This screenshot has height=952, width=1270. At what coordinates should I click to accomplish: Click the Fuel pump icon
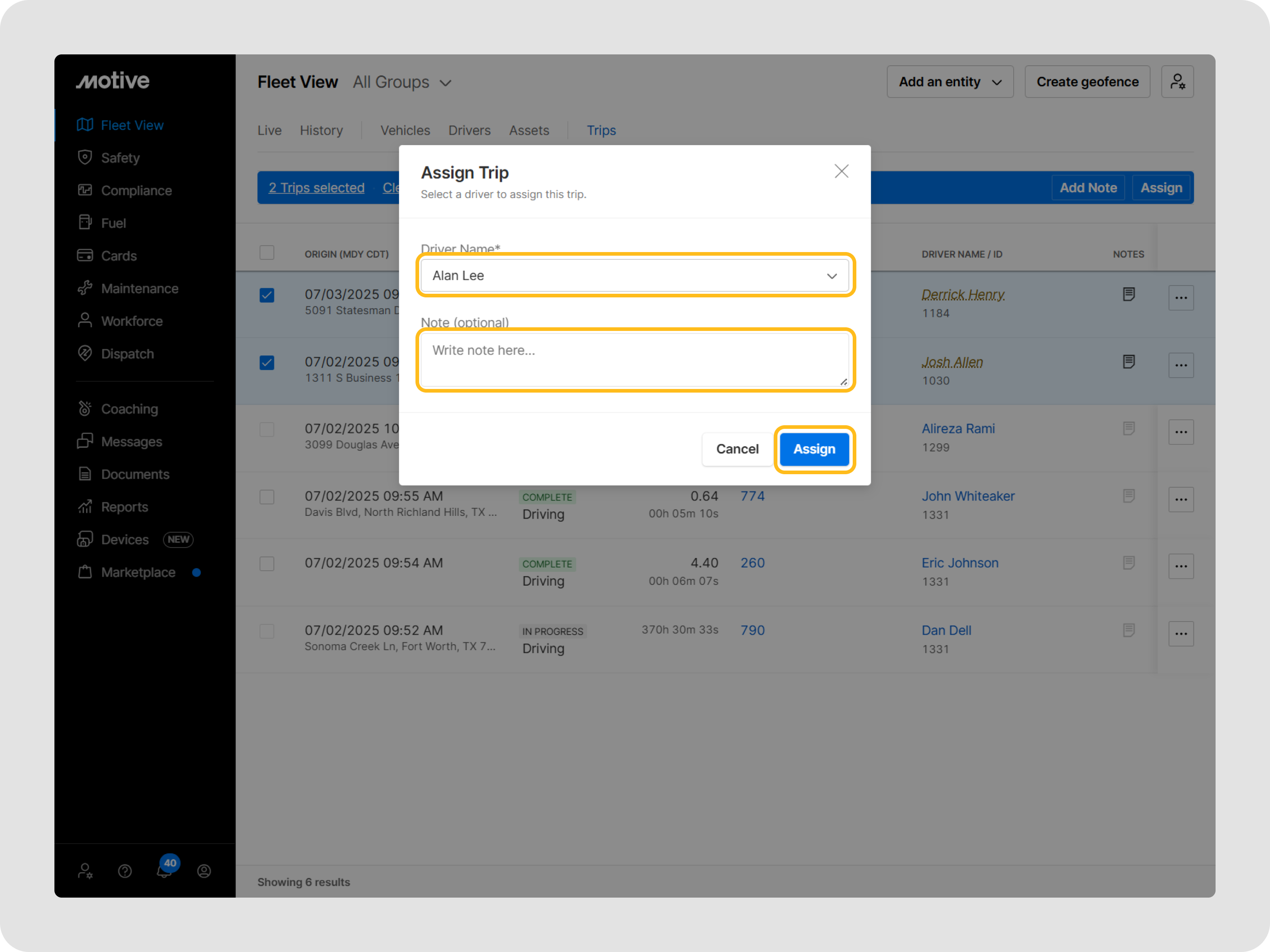(85, 223)
